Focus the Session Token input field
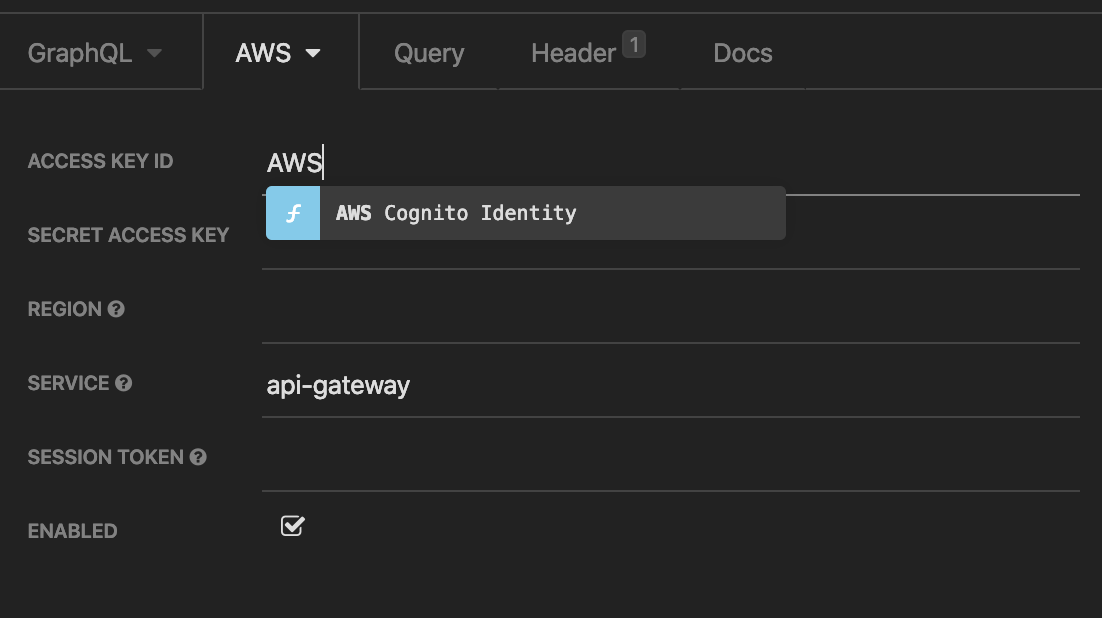1102x618 pixels. pyautogui.click(x=670, y=458)
